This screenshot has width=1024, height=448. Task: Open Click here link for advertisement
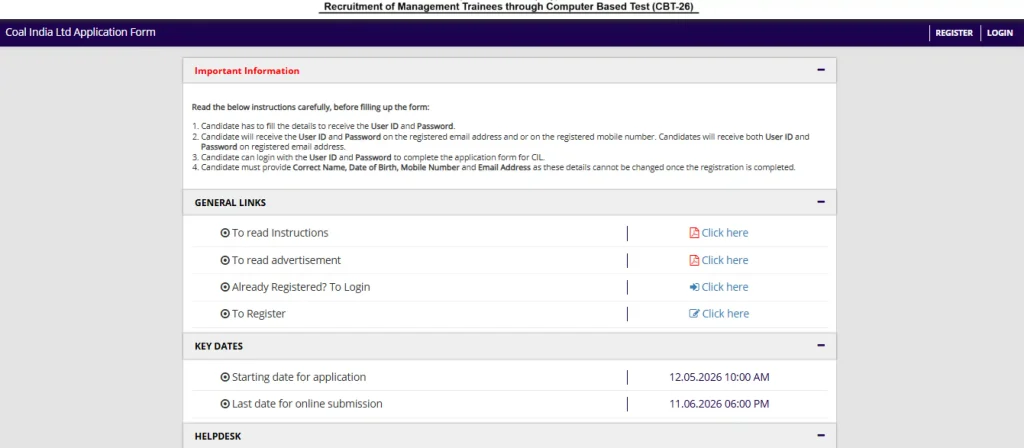[x=725, y=260]
